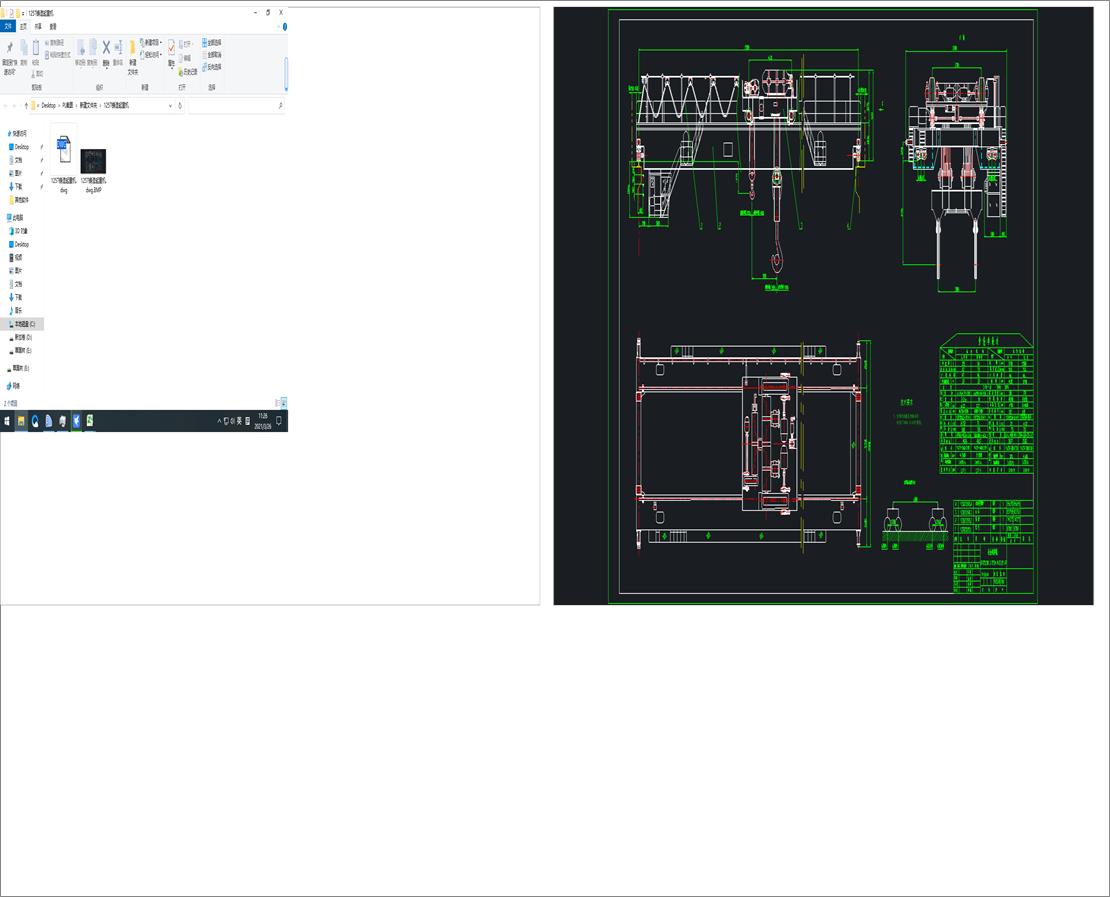Show hidden system tray icons

(x=219, y=421)
